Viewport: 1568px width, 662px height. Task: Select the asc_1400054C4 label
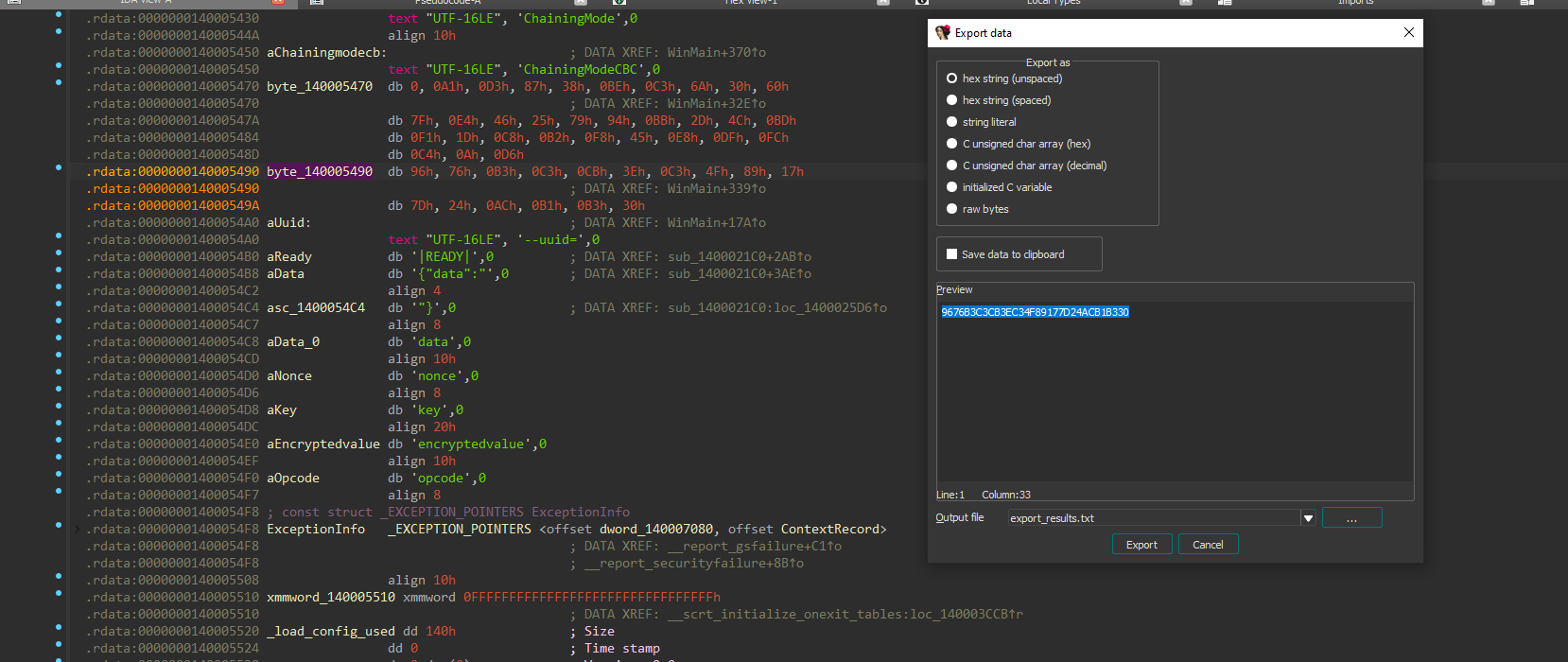pos(316,307)
